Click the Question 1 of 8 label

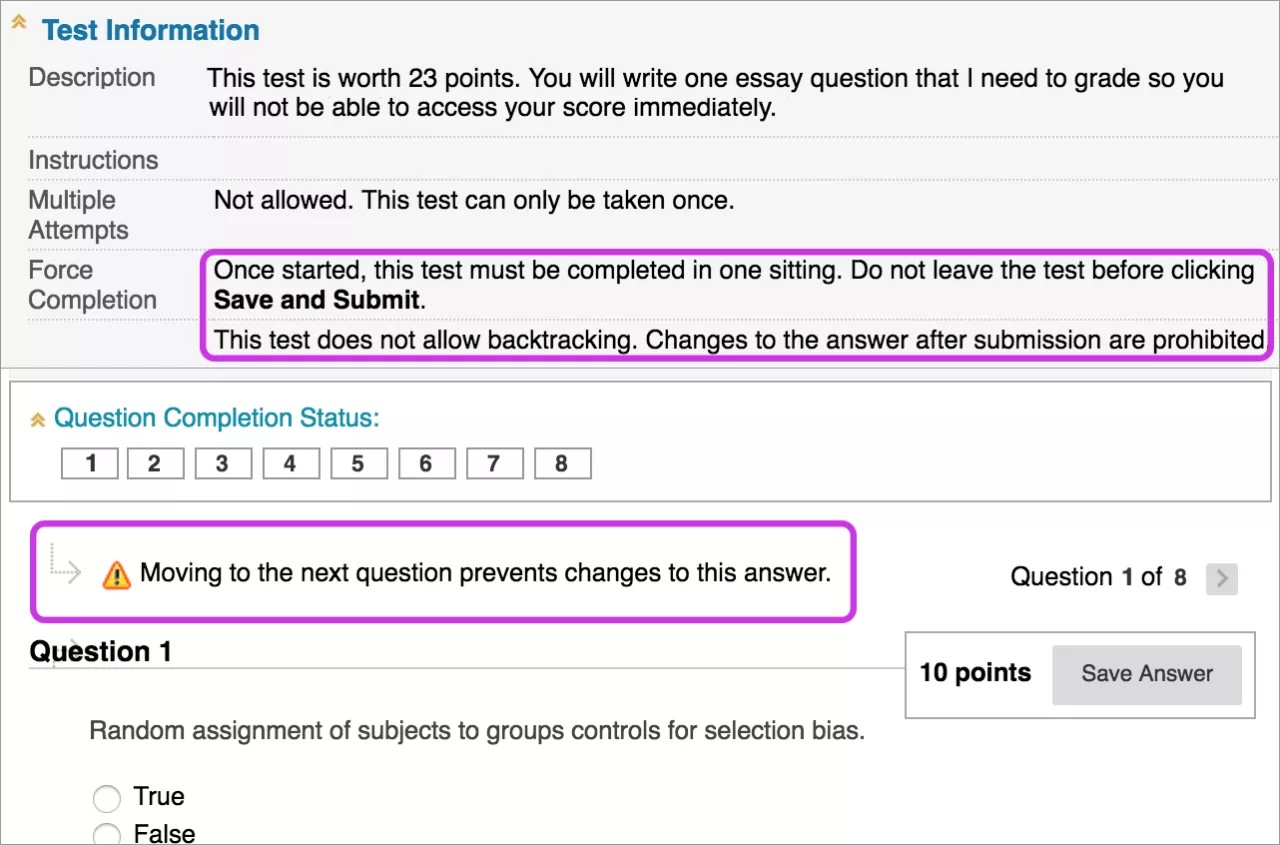[x=1099, y=576]
